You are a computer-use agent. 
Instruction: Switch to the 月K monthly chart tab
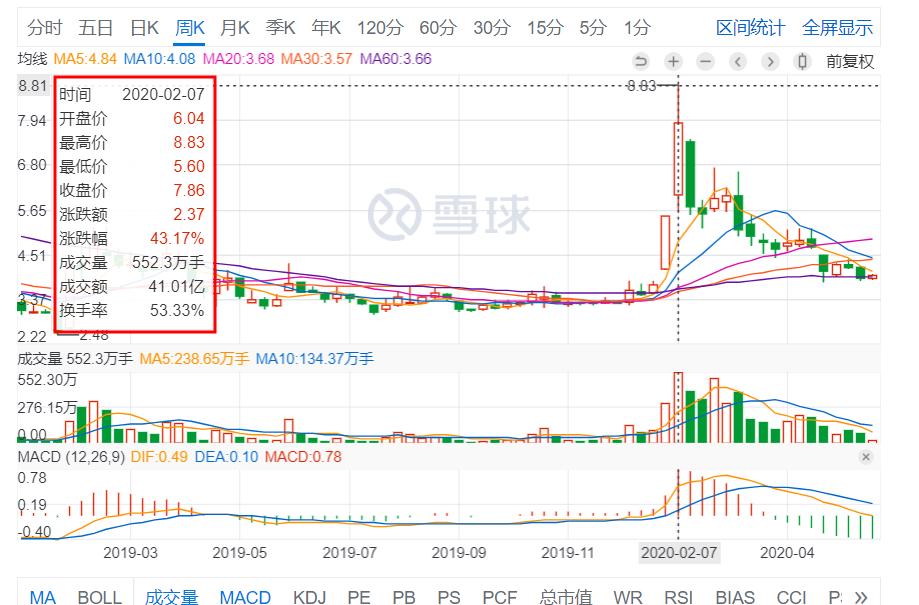(234, 28)
